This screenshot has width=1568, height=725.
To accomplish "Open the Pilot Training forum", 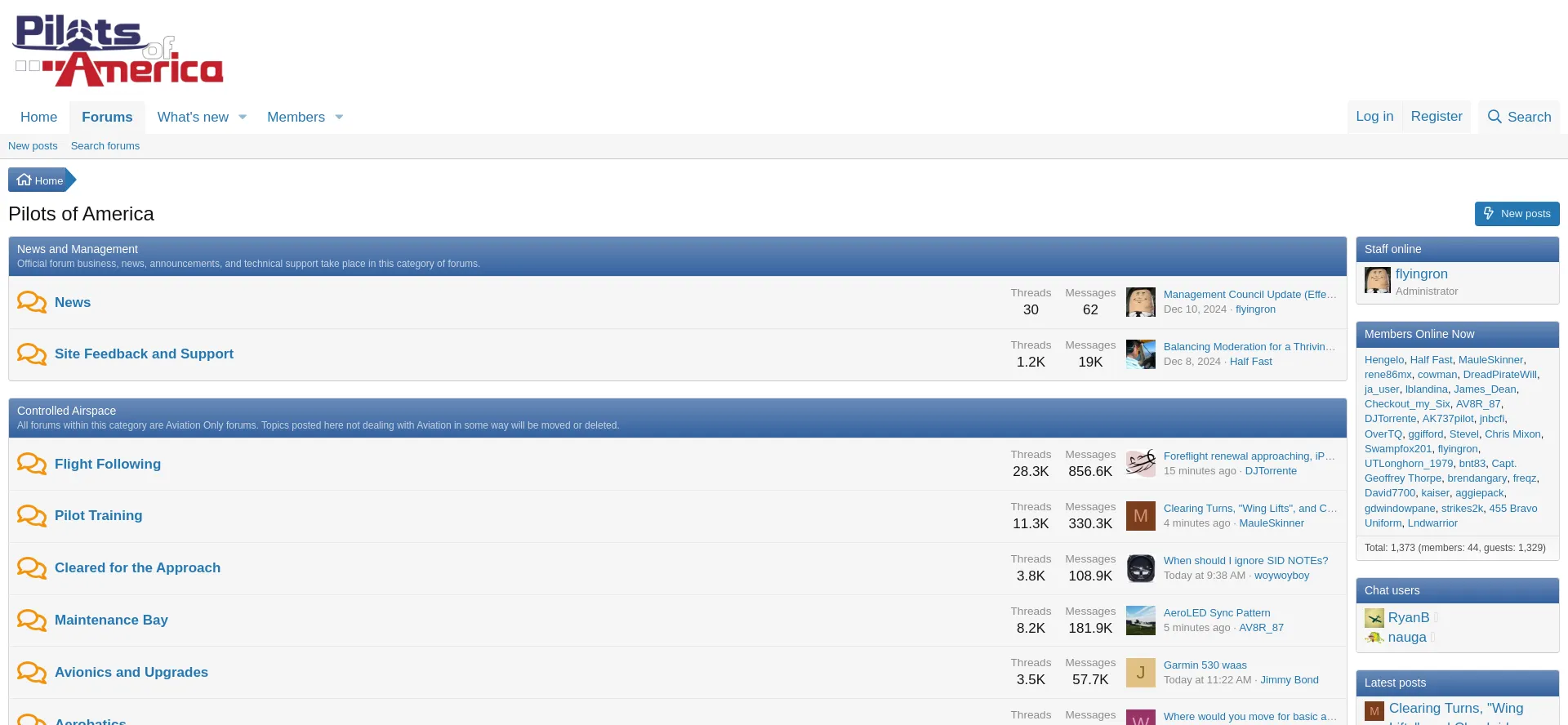I will tap(98, 515).
